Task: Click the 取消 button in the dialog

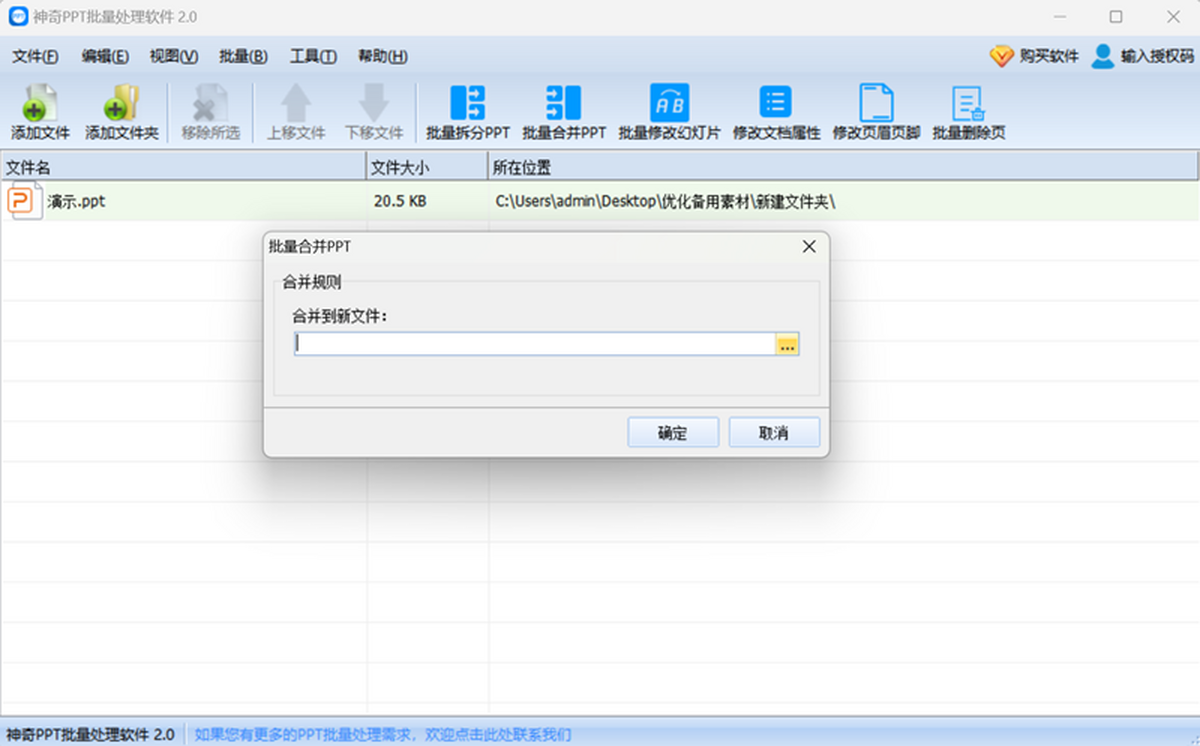Action: [774, 433]
